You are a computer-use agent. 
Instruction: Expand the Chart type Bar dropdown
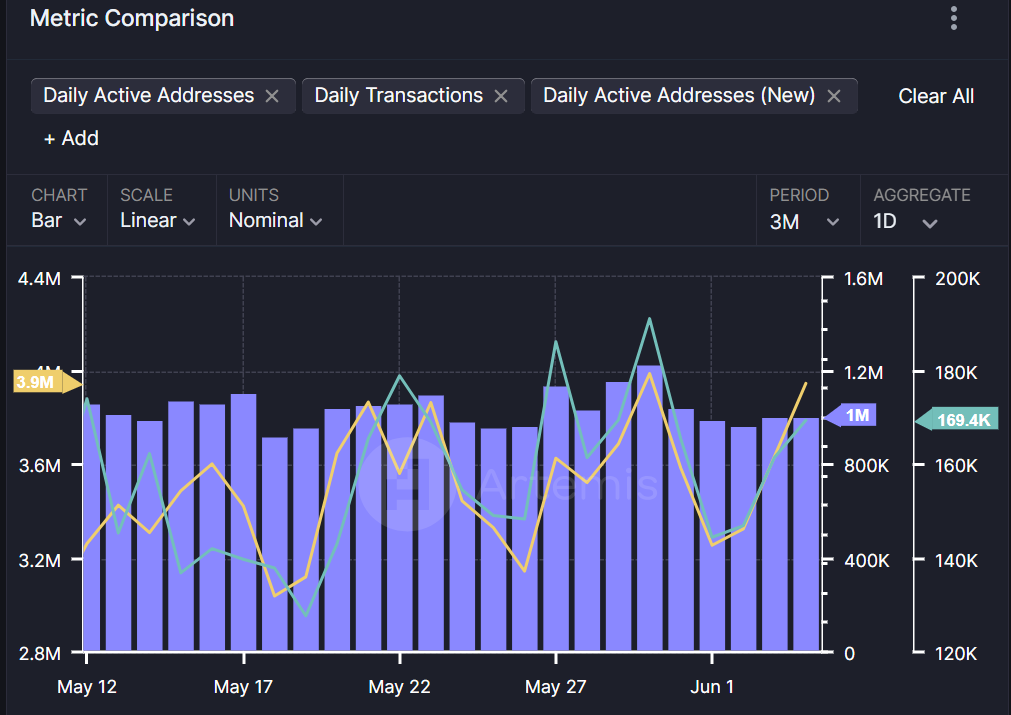click(59, 220)
